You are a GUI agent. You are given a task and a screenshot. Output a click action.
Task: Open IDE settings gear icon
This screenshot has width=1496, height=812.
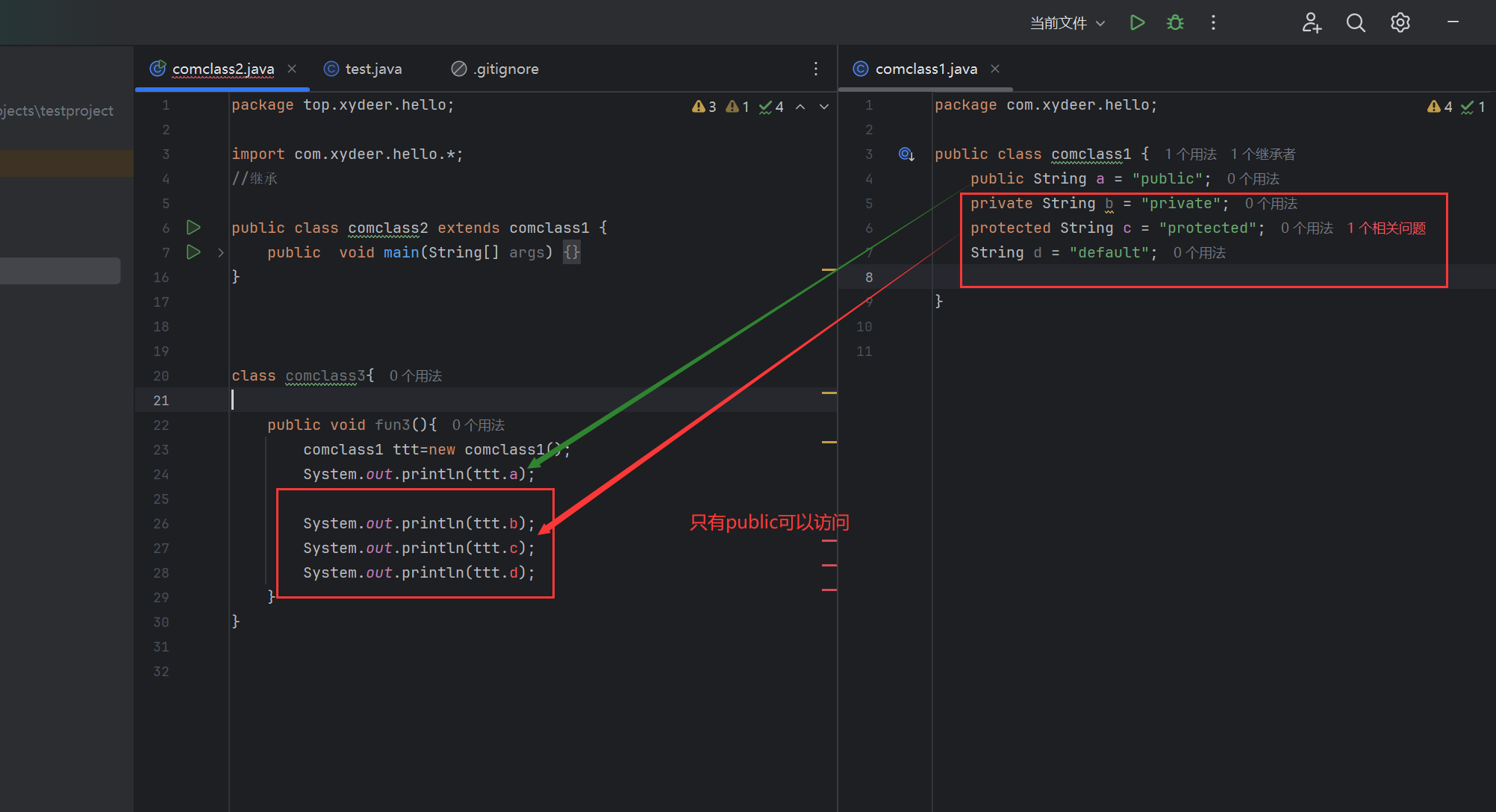pyautogui.click(x=1400, y=22)
